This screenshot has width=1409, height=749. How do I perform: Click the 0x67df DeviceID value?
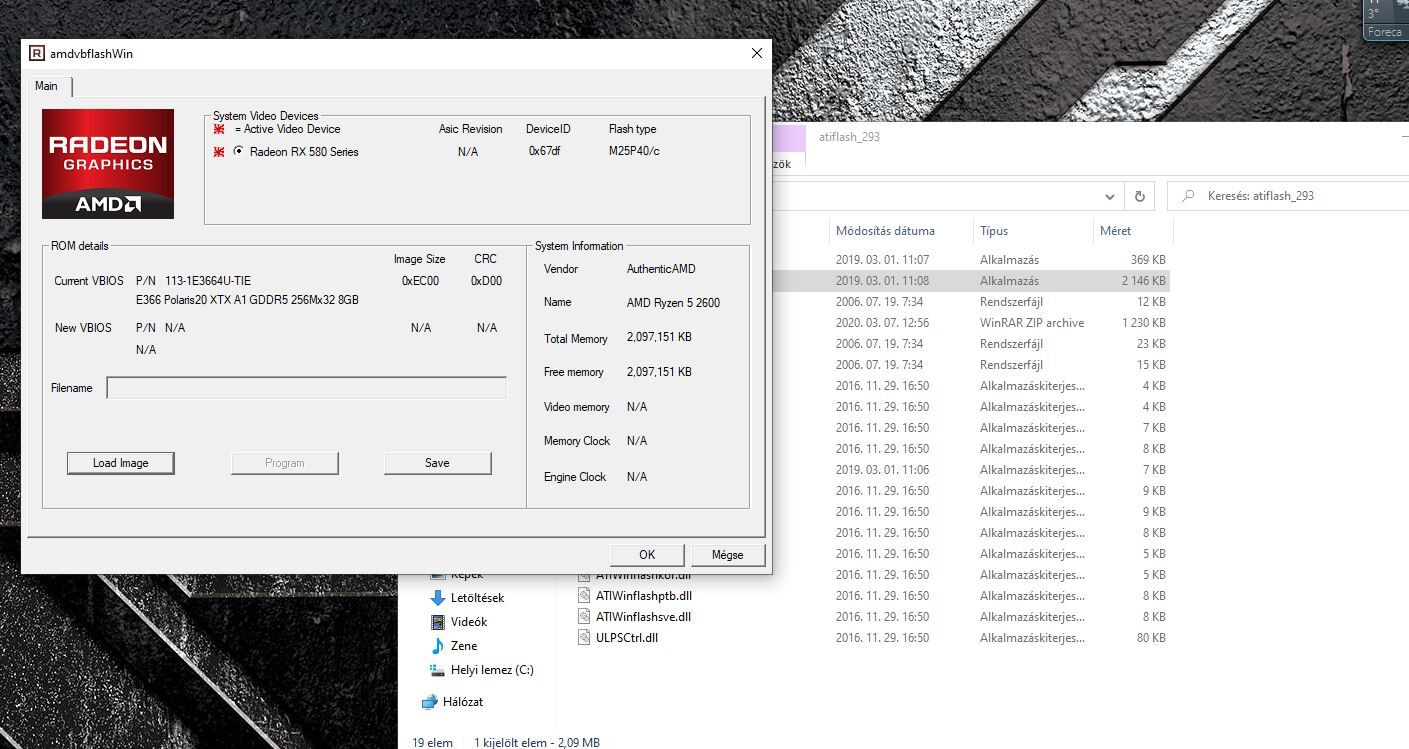click(x=545, y=152)
